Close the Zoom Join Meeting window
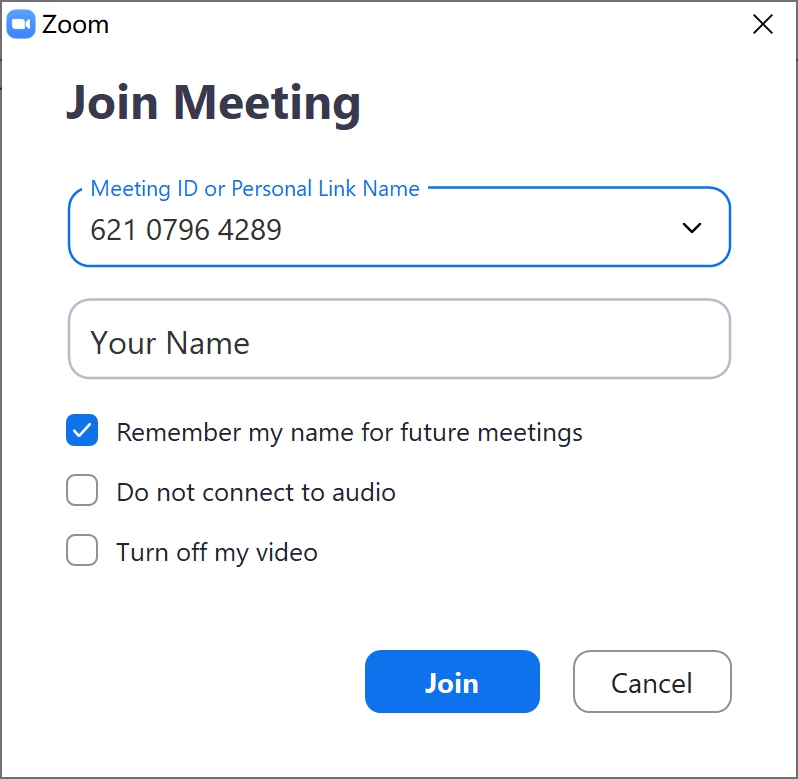This screenshot has height=779, width=798. tap(763, 25)
